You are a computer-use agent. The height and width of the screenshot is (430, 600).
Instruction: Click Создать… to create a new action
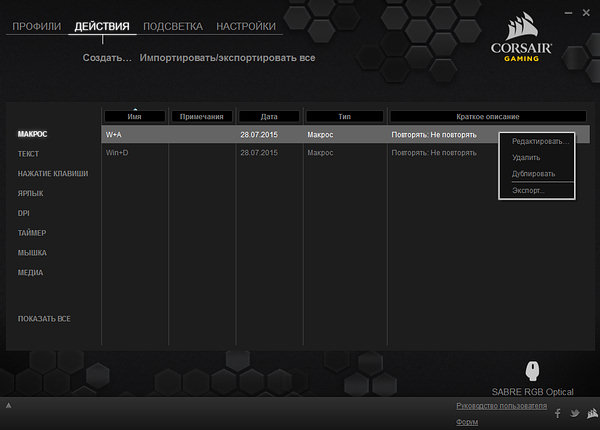[x=107, y=58]
